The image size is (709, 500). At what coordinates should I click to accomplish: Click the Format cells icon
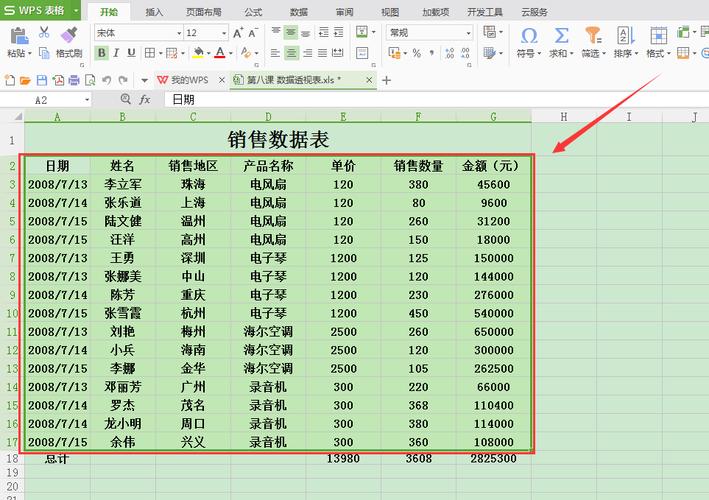click(658, 35)
